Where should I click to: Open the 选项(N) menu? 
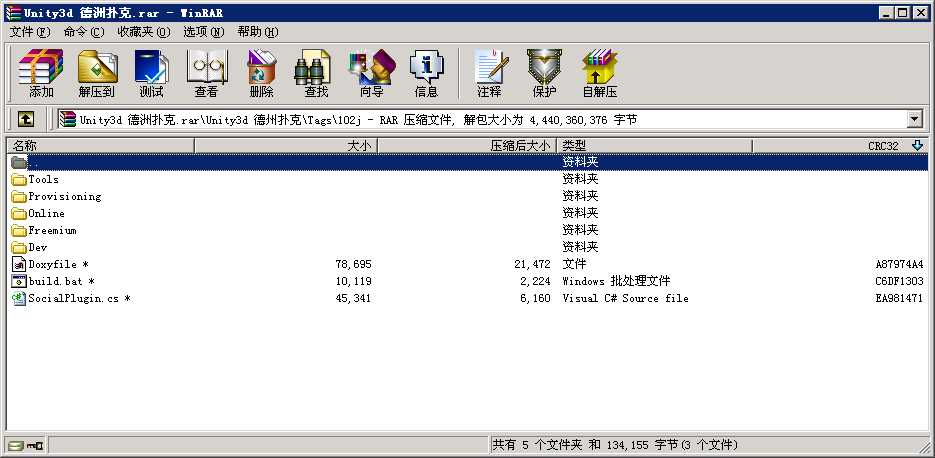[203, 32]
